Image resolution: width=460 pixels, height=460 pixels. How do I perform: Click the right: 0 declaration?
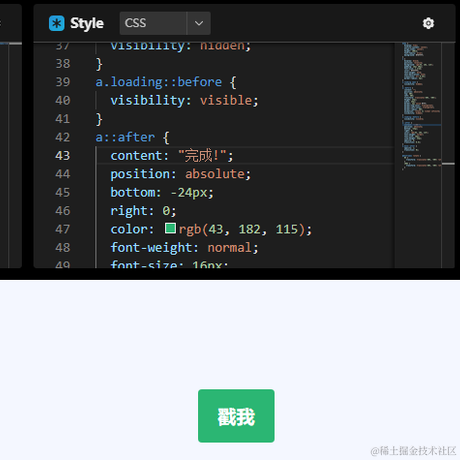coord(143,211)
